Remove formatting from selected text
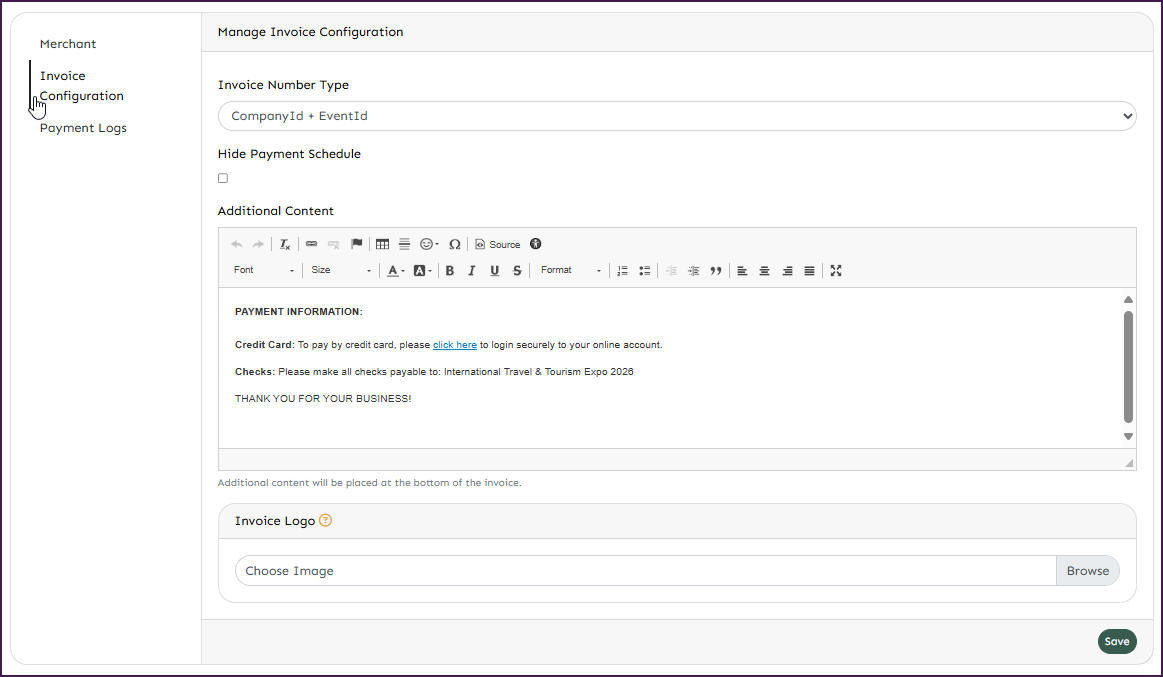The image size is (1163, 677). 285,245
